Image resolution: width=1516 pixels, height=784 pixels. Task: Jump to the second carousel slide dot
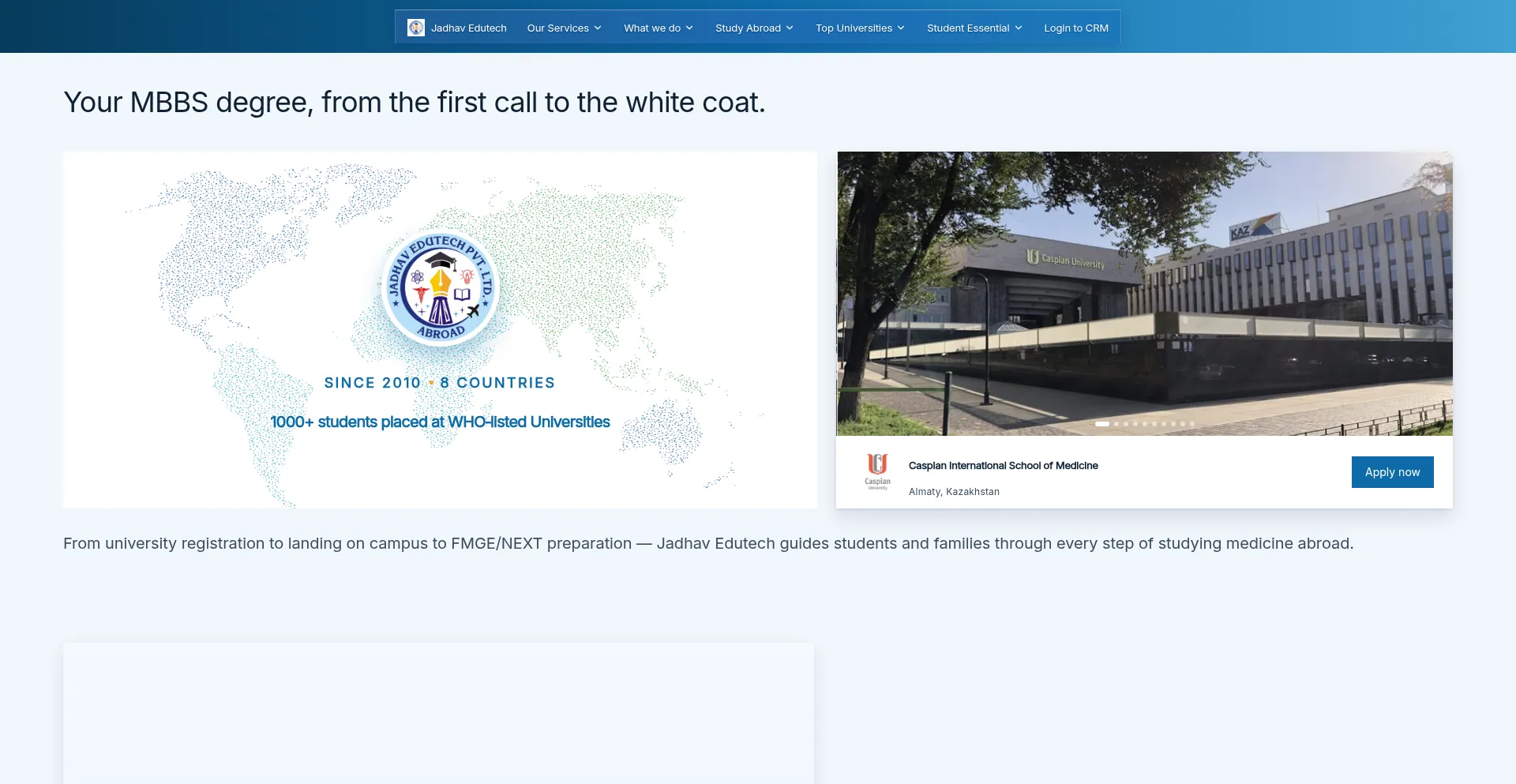(1116, 424)
